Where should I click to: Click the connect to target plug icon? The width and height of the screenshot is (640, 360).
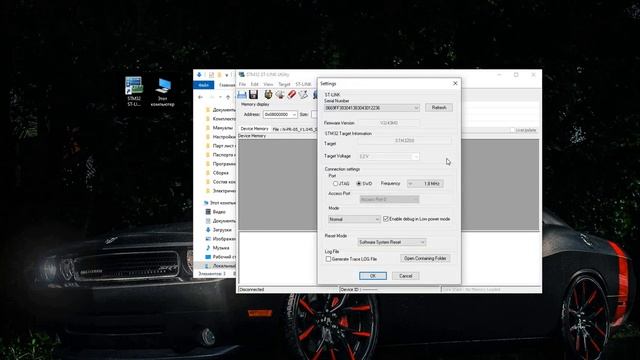(x=268, y=95)
